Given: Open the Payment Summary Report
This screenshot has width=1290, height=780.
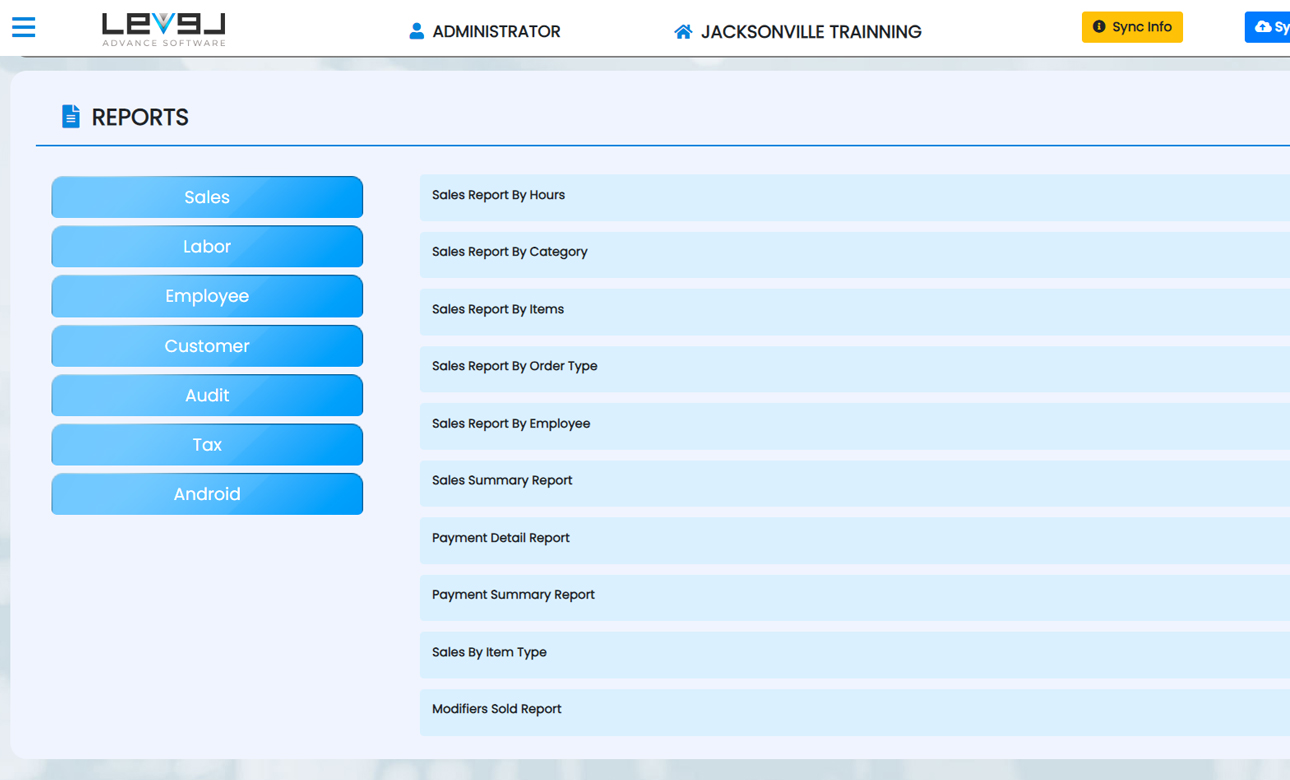Looking at the screenshot, I should (855, 596).
